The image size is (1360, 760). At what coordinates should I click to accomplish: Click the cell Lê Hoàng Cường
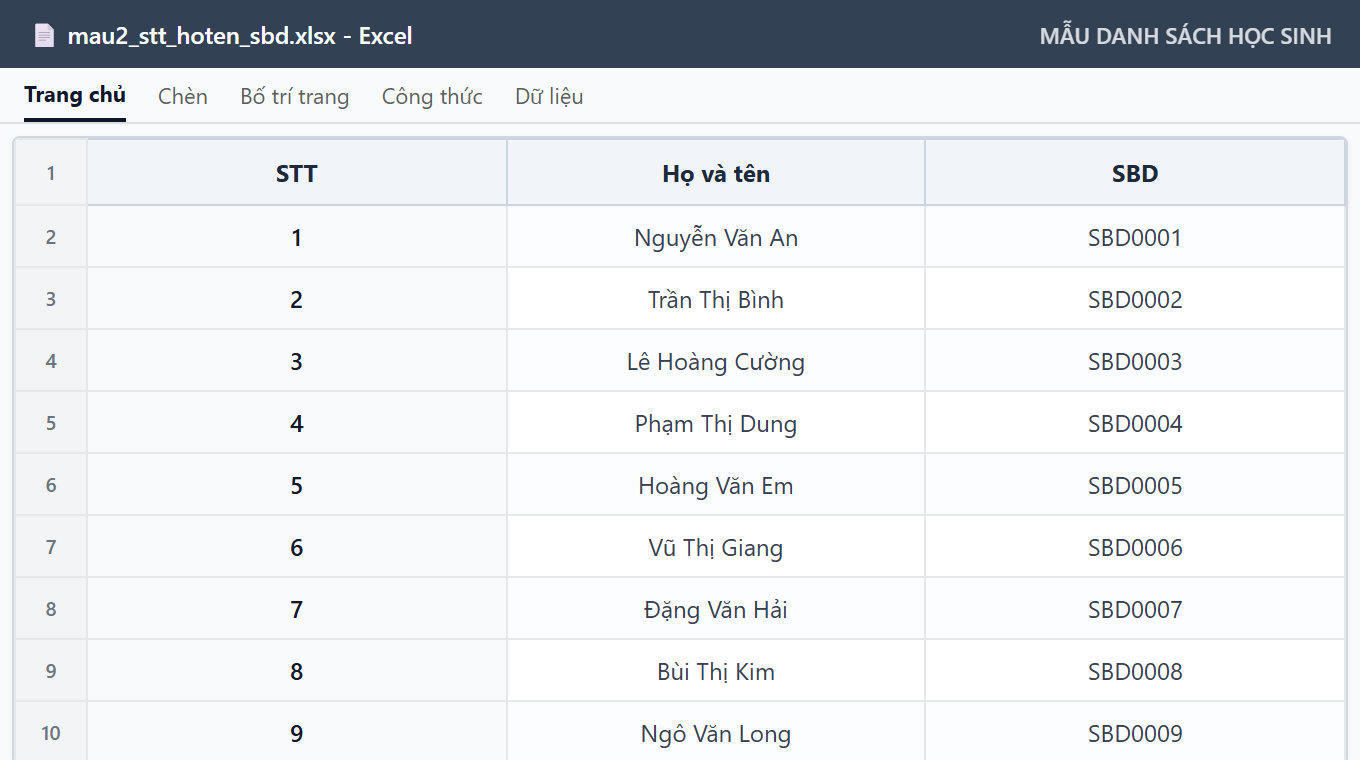[716, 361]
